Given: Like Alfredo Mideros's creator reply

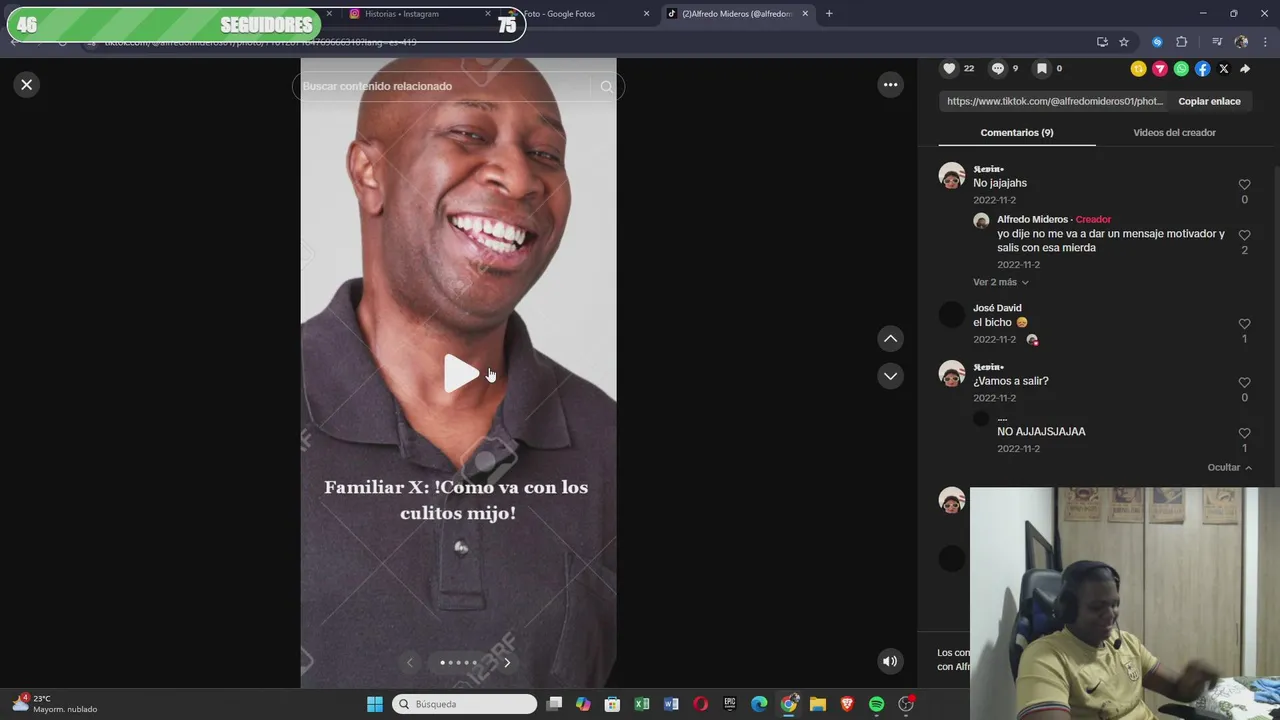Looking at the screenshot, I should (1244, 236).
